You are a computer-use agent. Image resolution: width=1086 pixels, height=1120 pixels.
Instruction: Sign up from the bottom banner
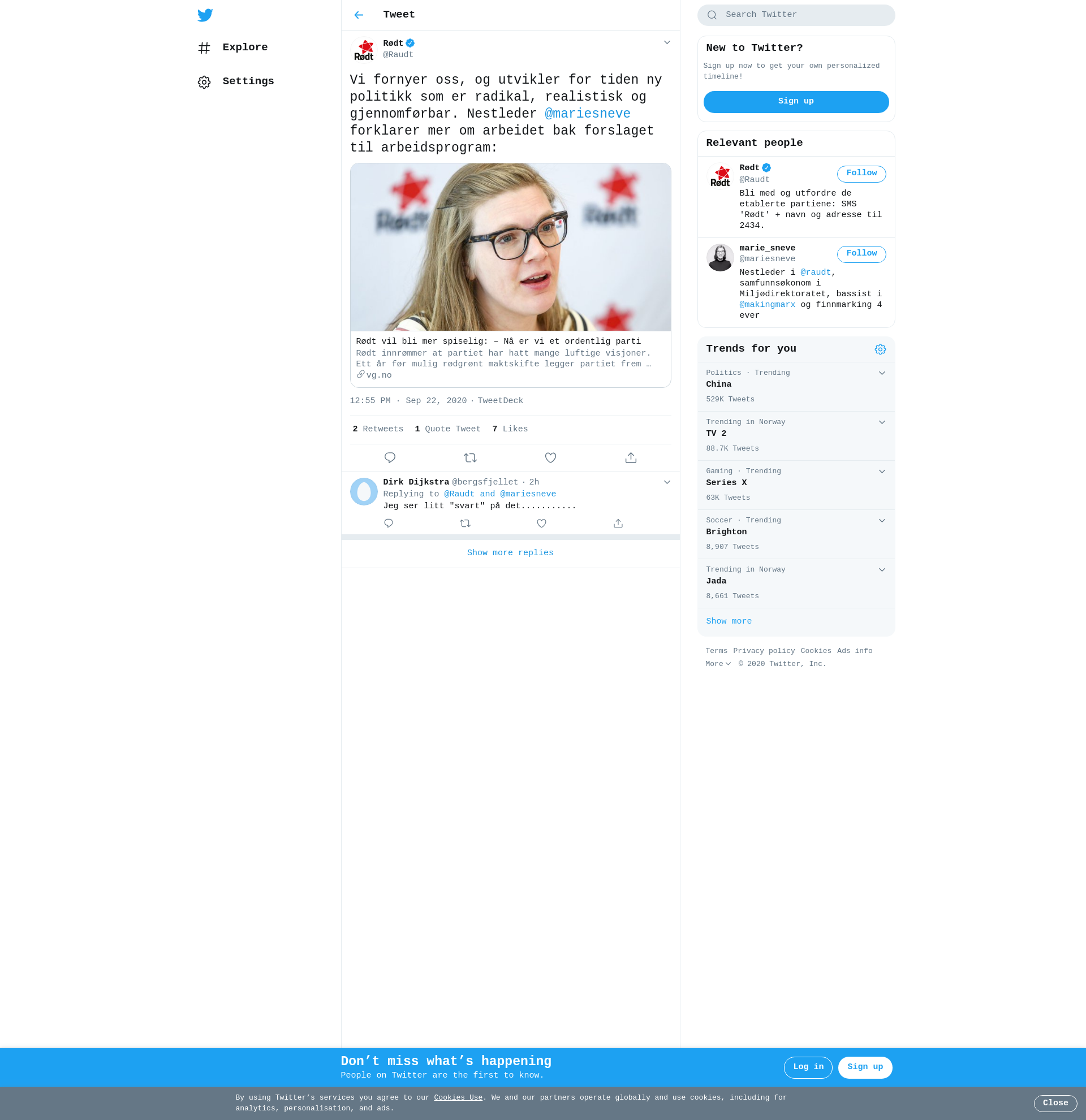pos(865,1067)
